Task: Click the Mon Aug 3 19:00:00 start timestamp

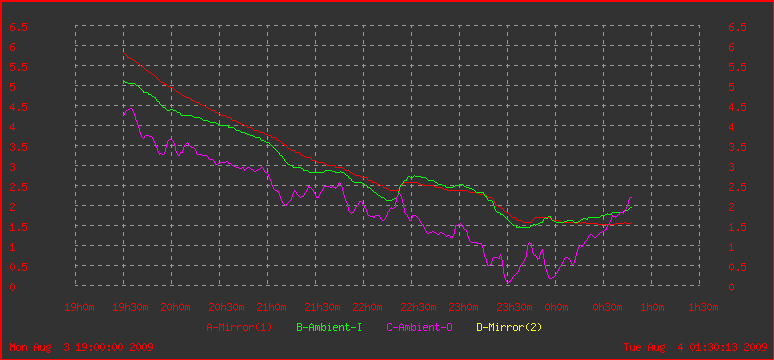Action: point(81,347)
